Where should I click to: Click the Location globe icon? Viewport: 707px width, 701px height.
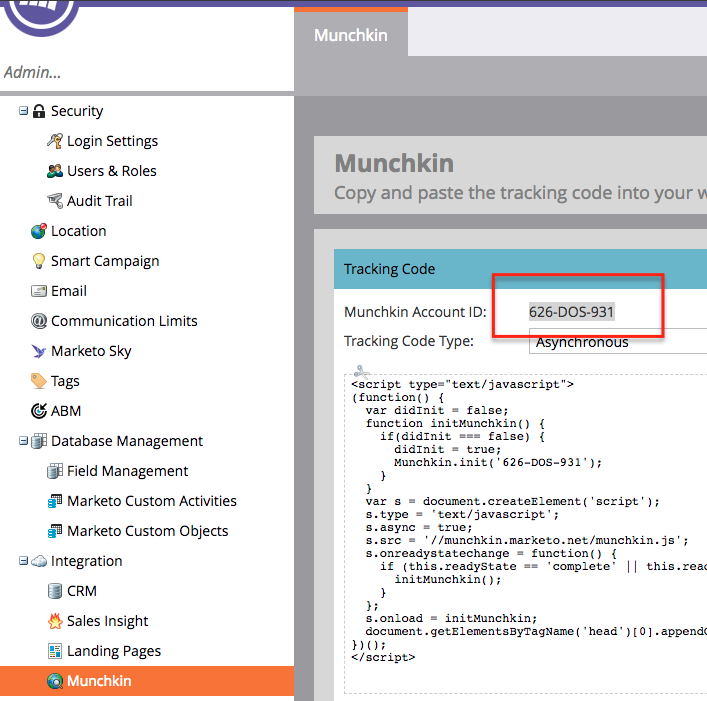(x=39, y=231)
